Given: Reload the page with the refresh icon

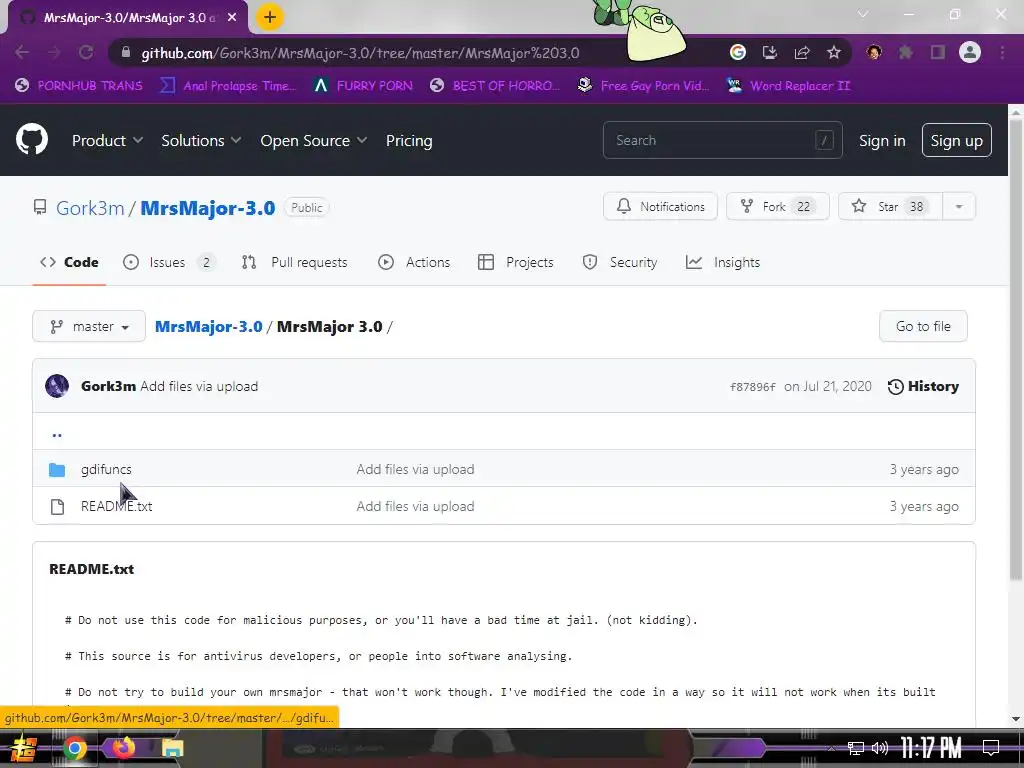Looking at the screenshot, I should [86, 52].
